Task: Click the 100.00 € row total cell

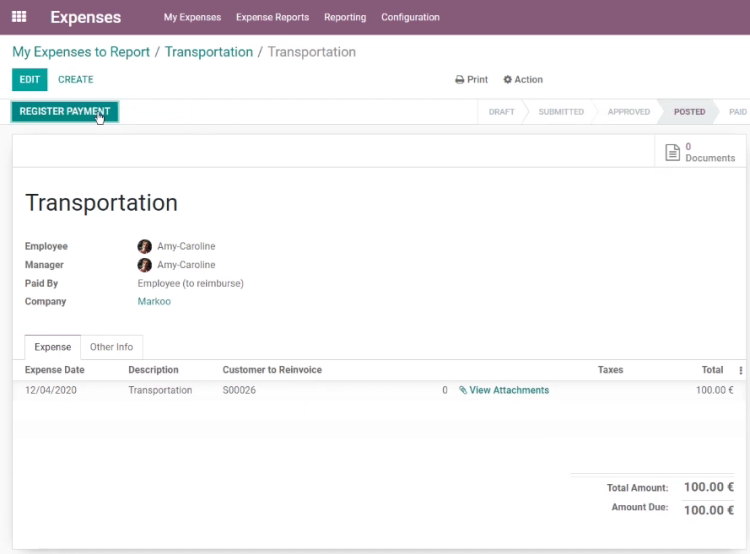Action: click(715, 390)
